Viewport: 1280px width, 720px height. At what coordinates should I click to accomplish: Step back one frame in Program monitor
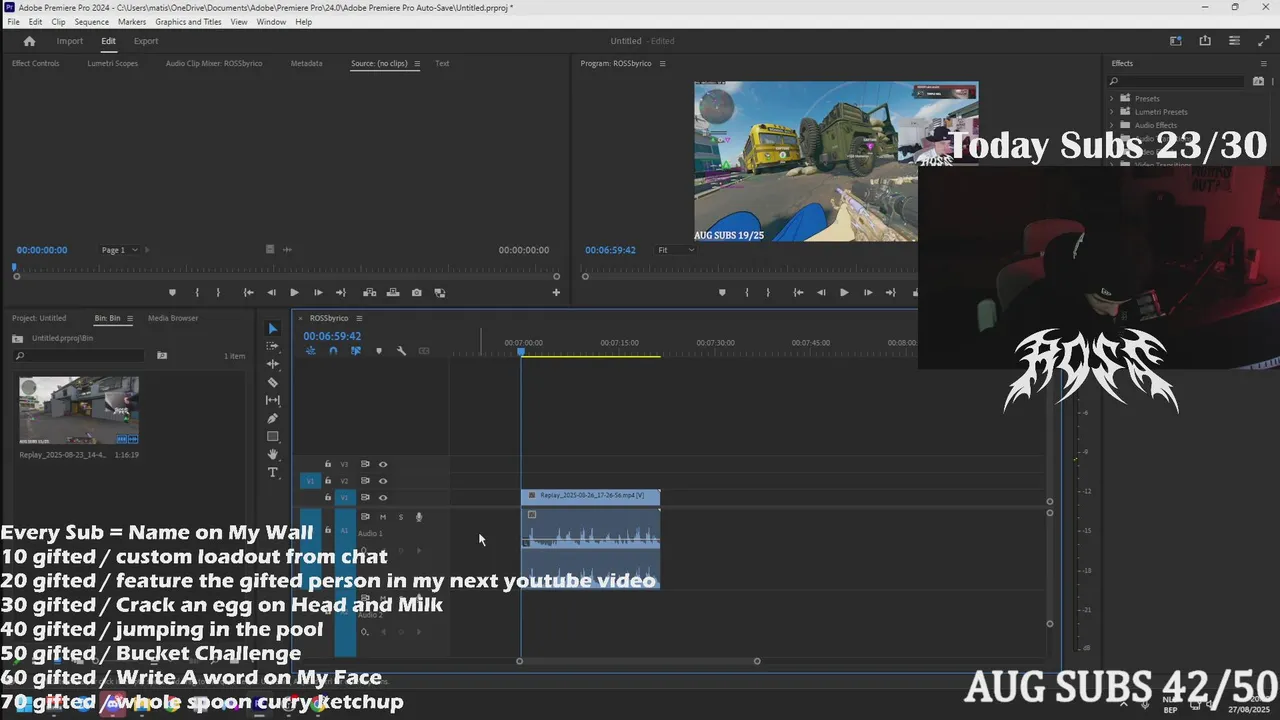click(821, 293)
